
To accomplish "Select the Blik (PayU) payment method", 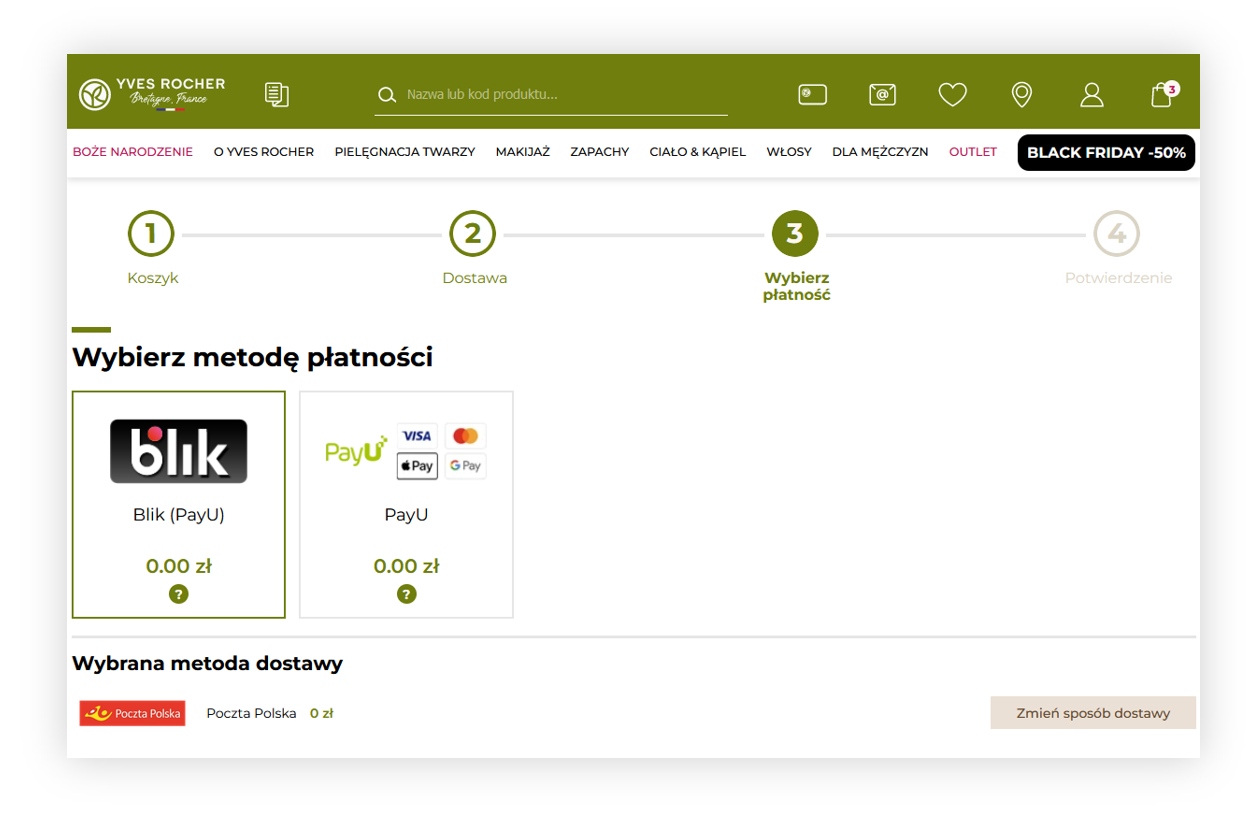I will [179, 504].
